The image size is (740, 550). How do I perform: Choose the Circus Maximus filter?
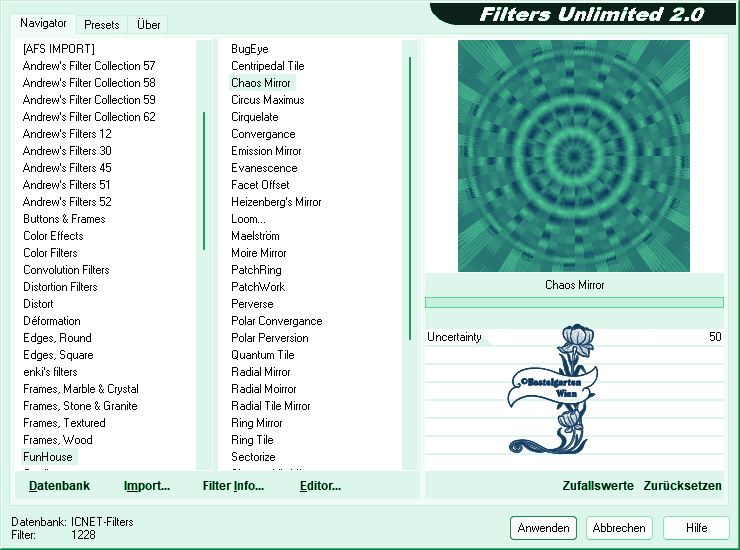click(268, 100)
